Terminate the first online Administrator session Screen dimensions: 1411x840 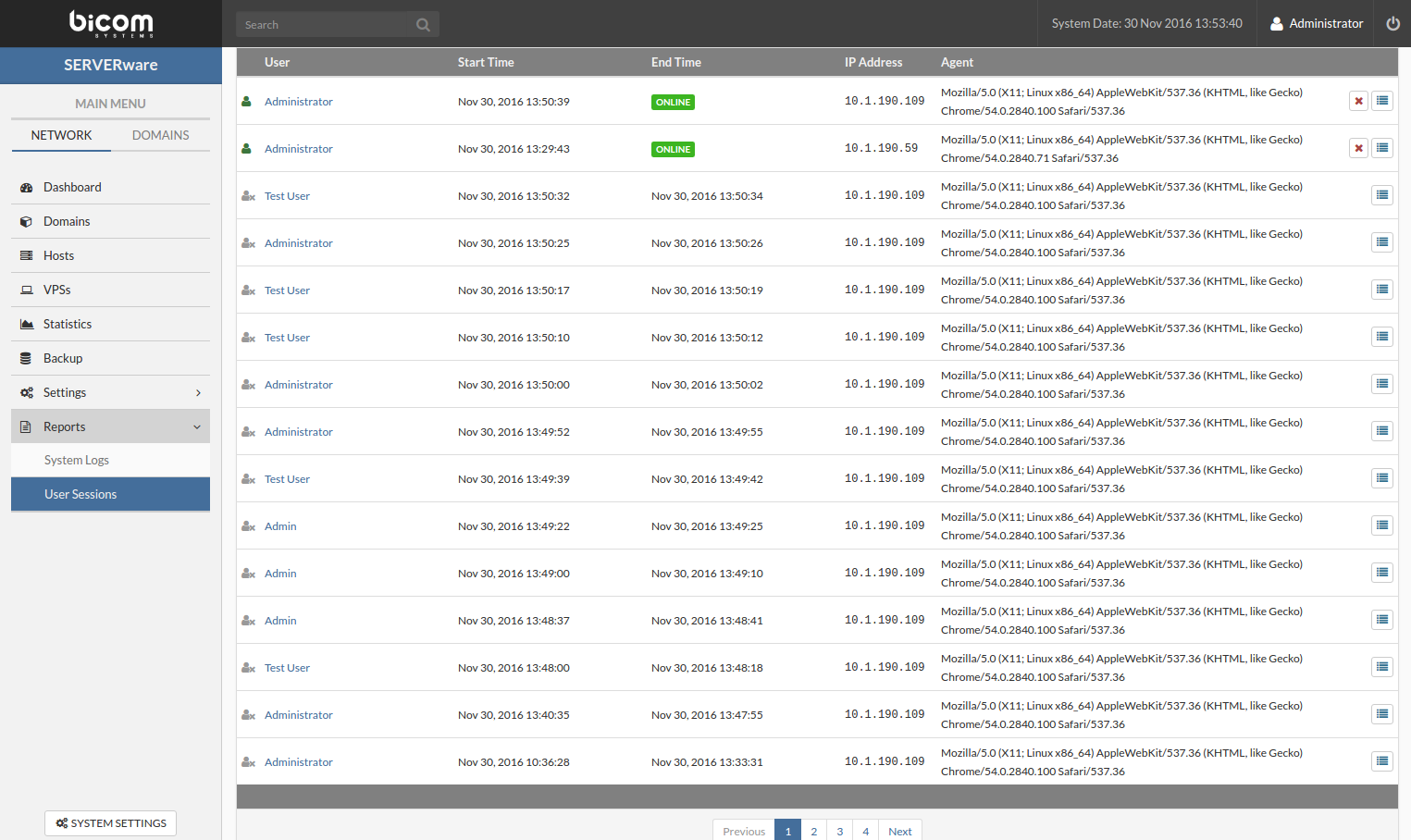point(1358,101)
